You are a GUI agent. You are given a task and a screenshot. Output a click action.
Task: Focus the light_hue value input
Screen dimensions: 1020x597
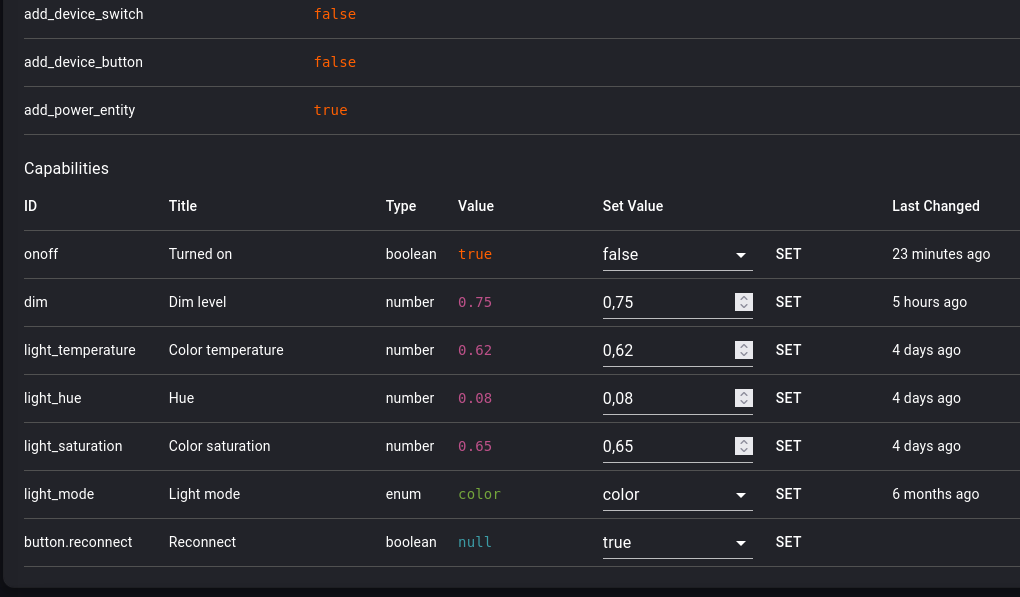pyautogui.click(x=666, y=399)
